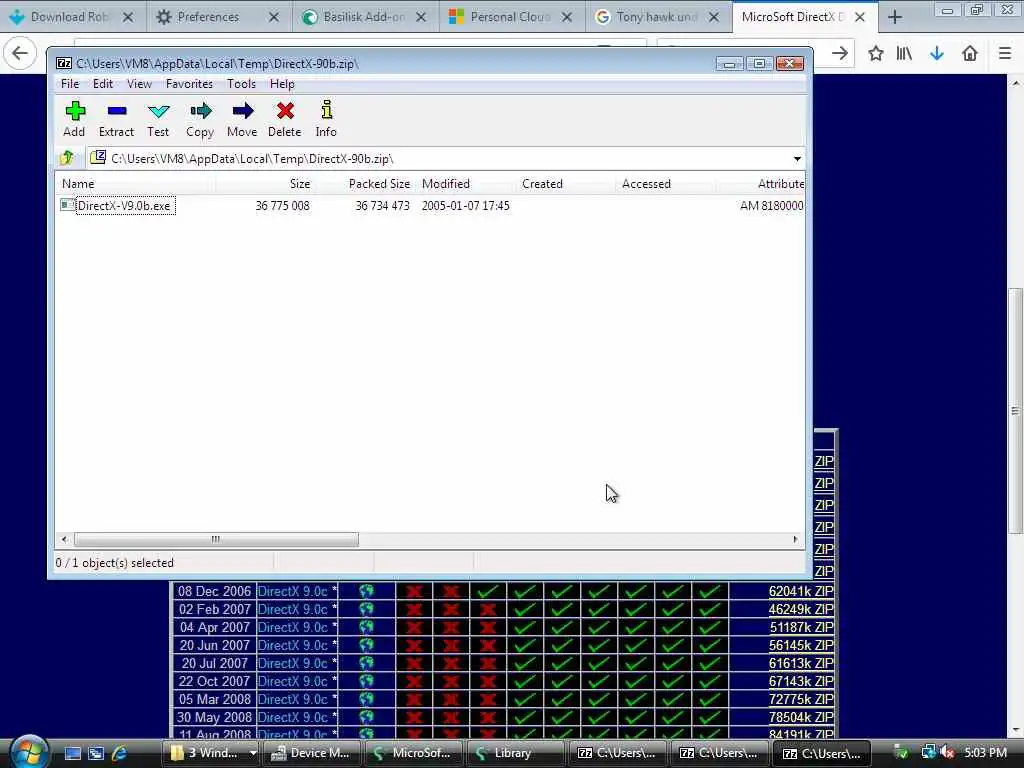
Task: Open the Tools menu
Action: coord(241,84)
